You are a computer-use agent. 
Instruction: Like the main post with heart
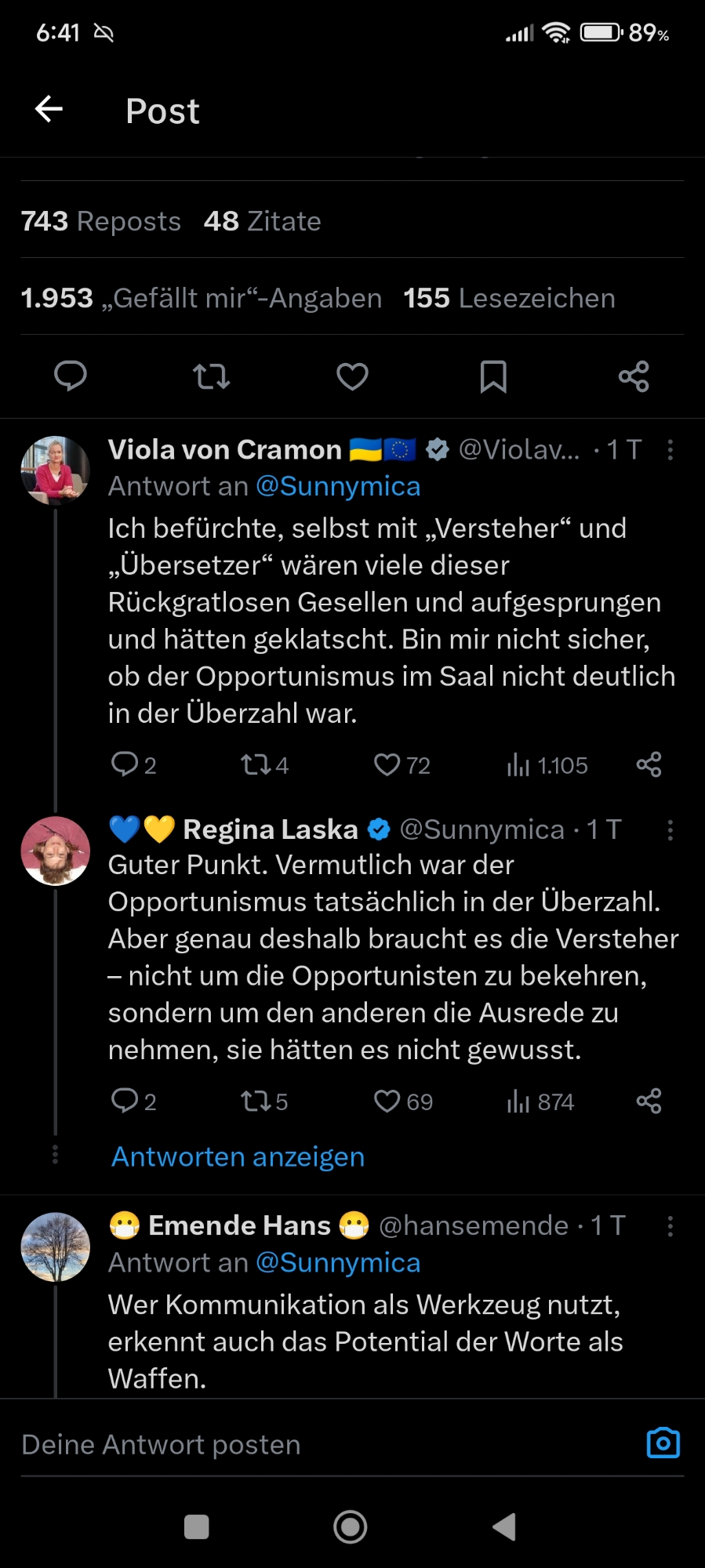point(352,377)
